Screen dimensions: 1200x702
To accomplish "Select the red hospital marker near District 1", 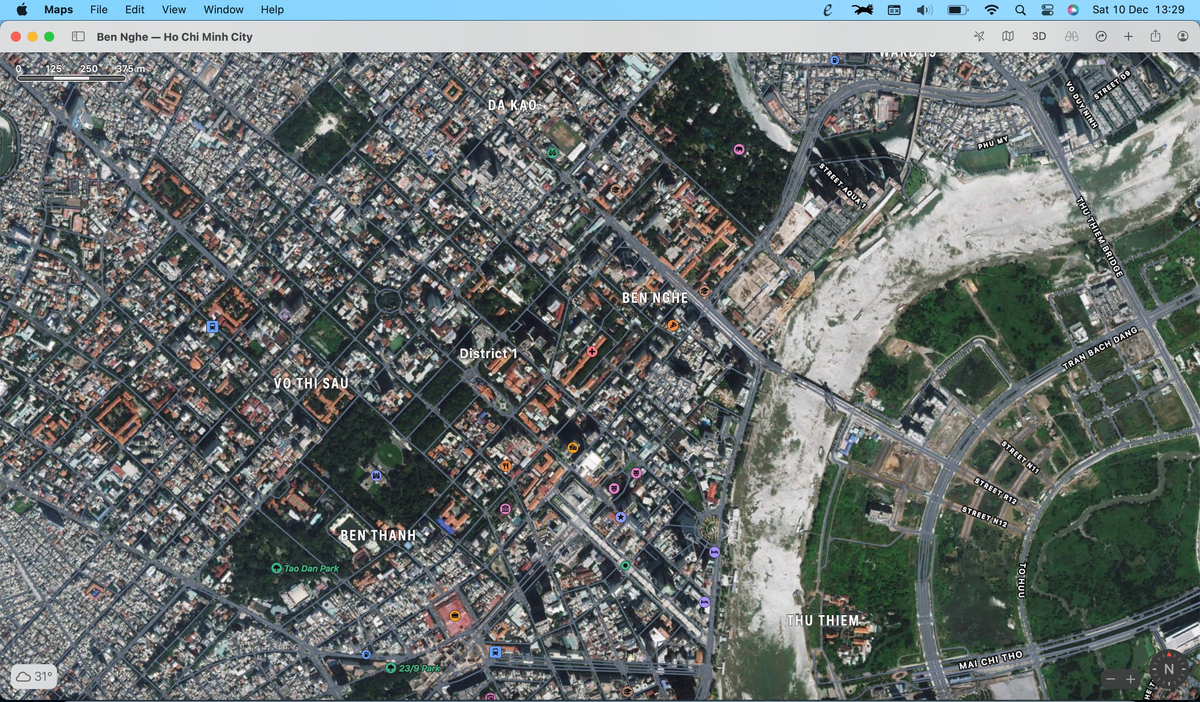I will pos(592,352).
